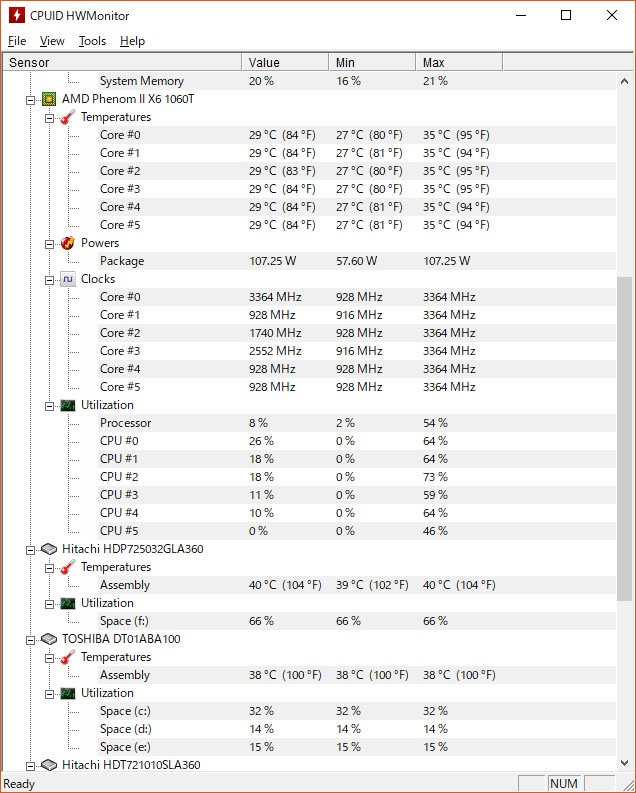Click the waveform icon next to Clocks
636x793 pixels.
click(x=68, y=279)
